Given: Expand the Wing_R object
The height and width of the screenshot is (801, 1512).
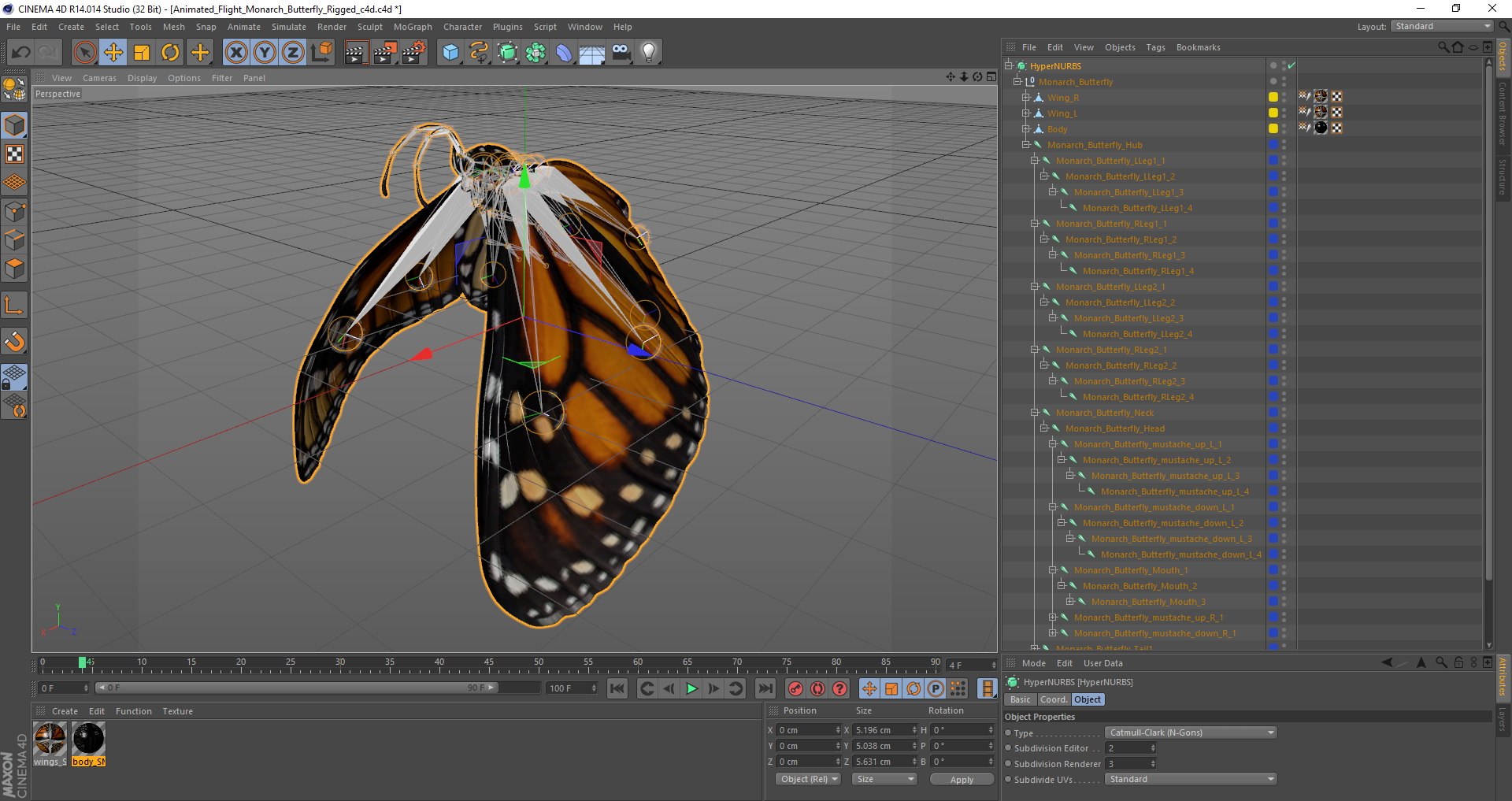Looking at the screenshot, I should pos(1026,98).
